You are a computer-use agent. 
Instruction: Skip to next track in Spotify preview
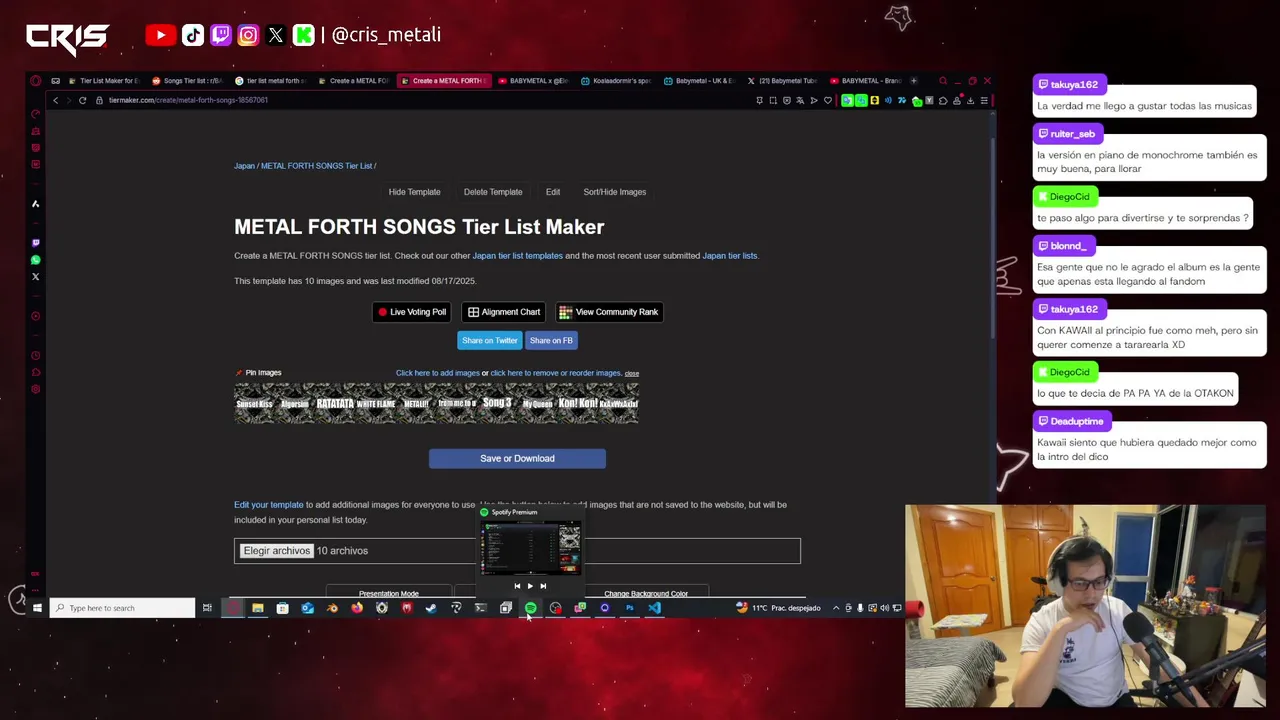click(543, 586)
